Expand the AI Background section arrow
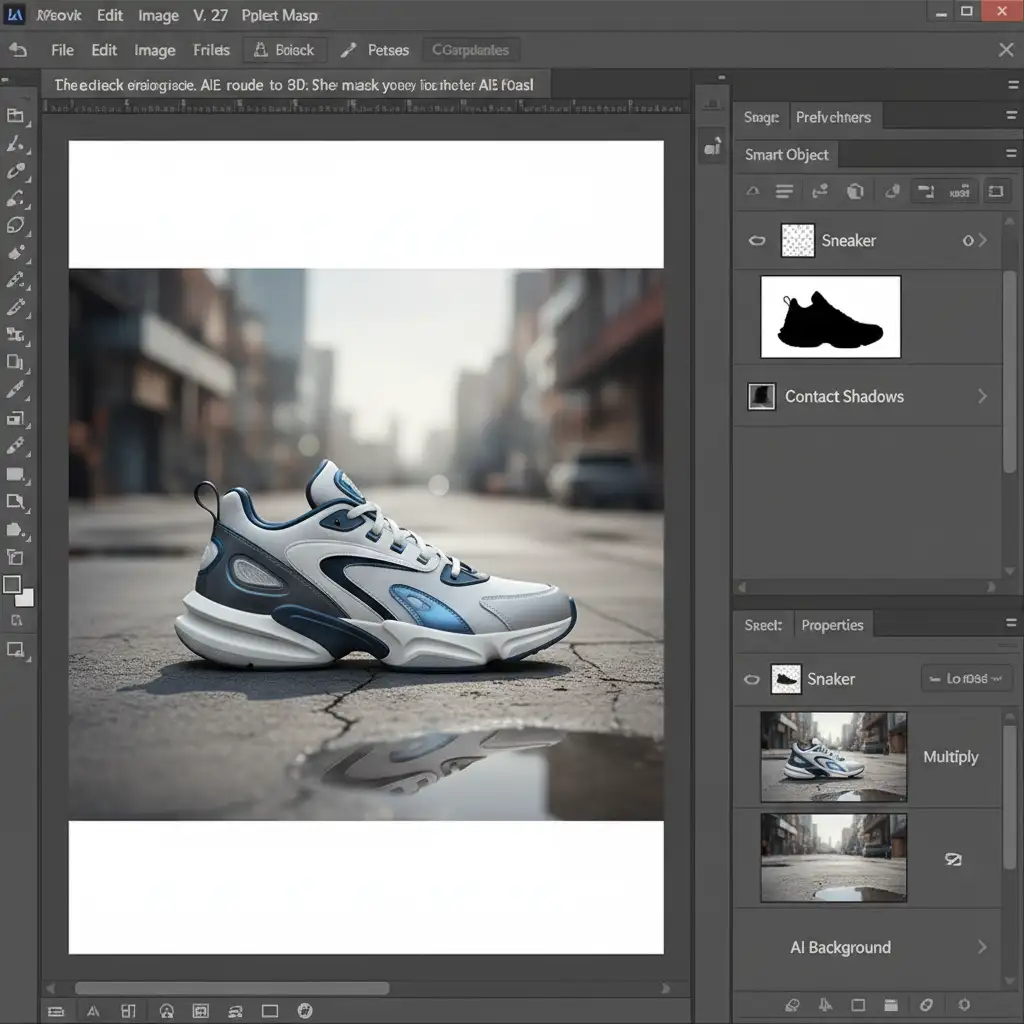Screen dimensions: 1024x1024 [x=982, y=947]
